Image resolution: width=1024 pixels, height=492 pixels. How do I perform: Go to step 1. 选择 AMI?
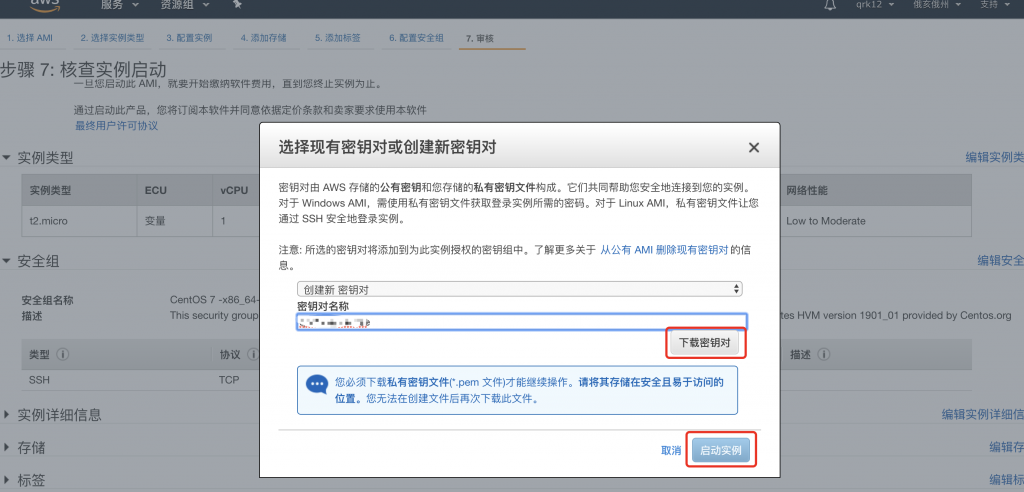click(29, 38)
